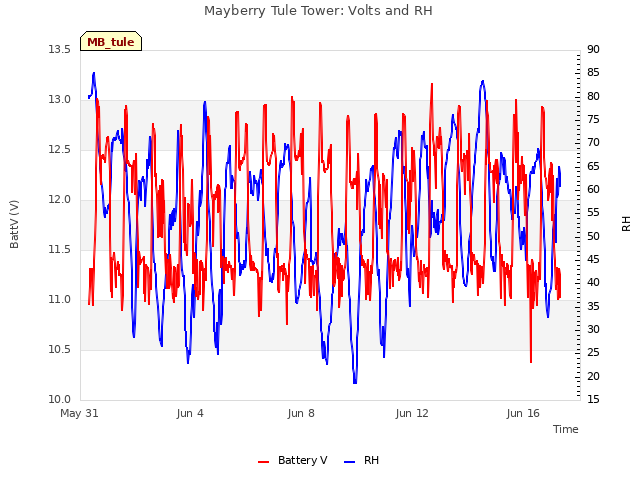Click the 30 RH tick label
640x480 pixels.
click(593, 329)
